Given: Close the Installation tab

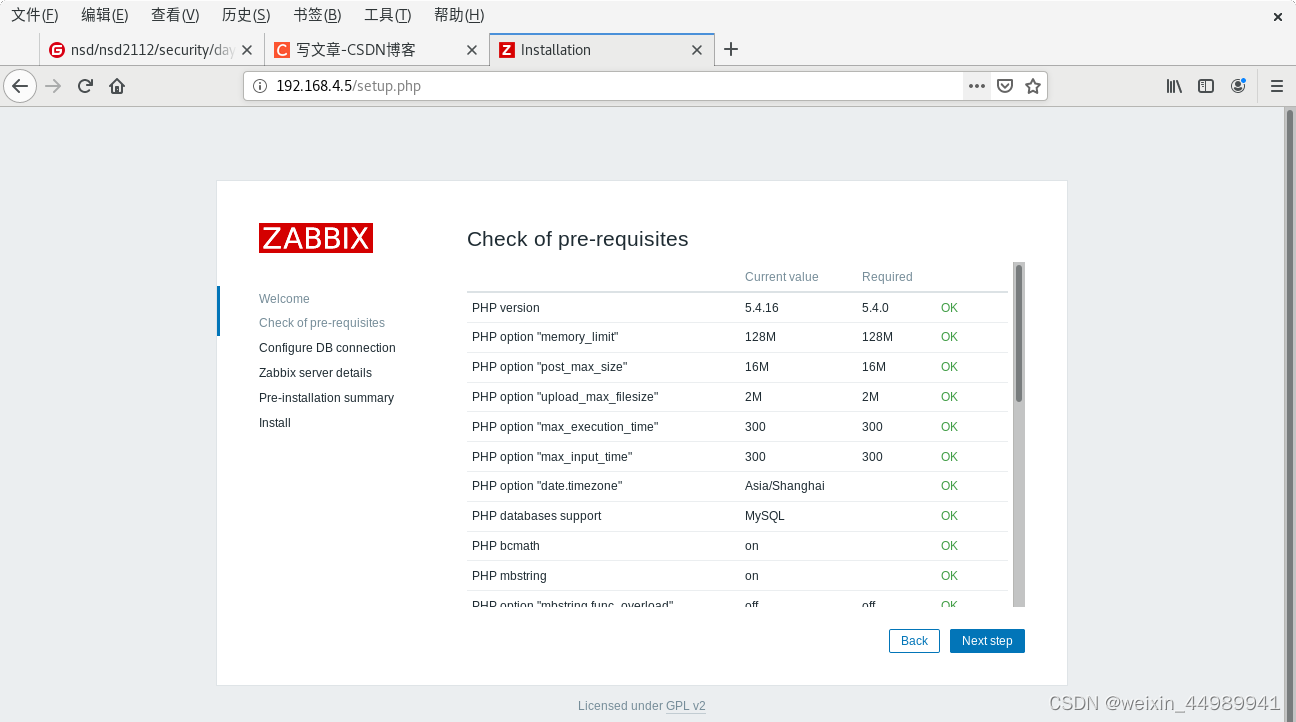Looking at the screenshot, I should coord(697,50).
